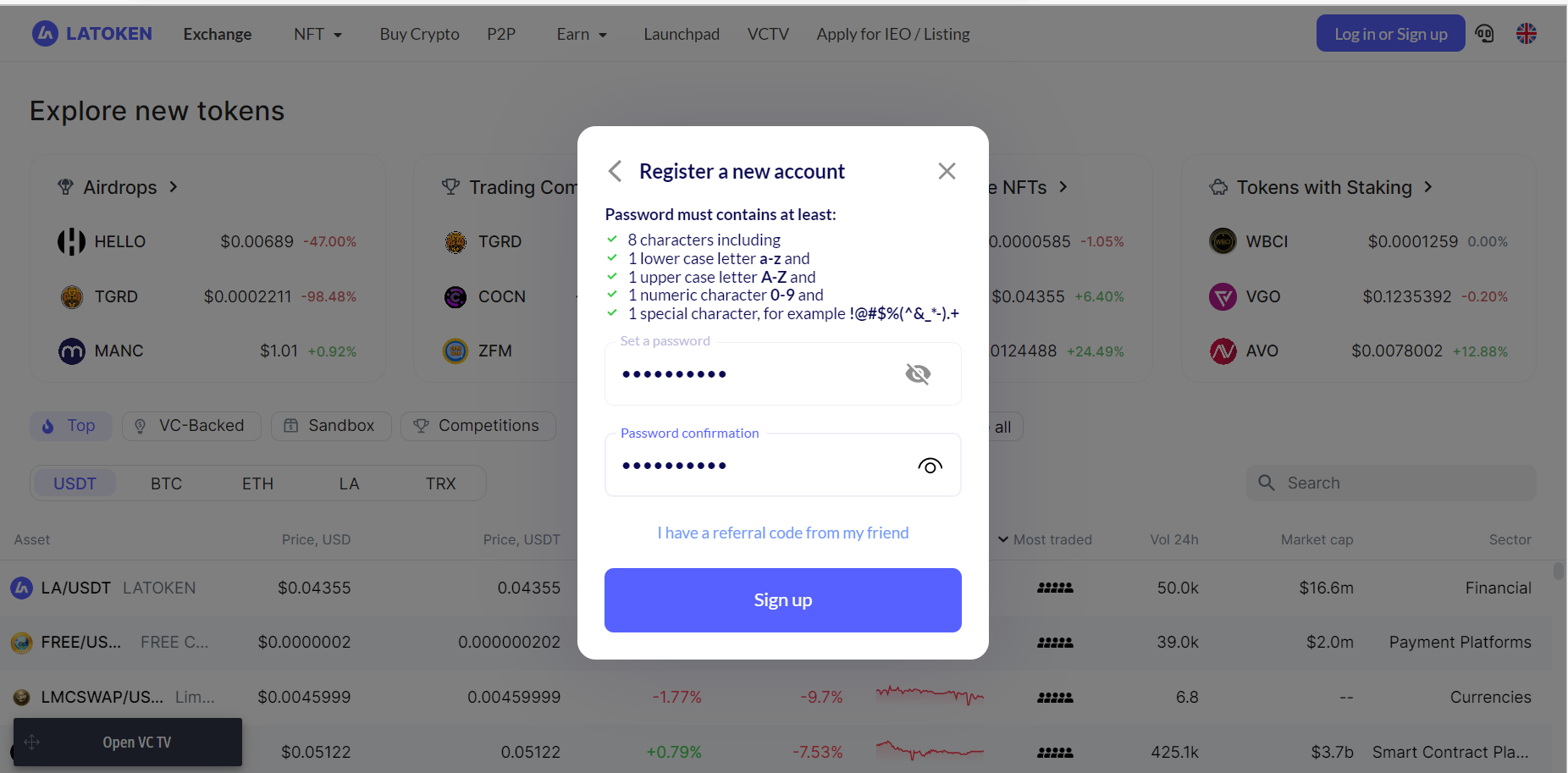Viewport: 1568px width, 773px height.
Task: Switch to the VC-Backed tab
Action: (x=191, y=426)
